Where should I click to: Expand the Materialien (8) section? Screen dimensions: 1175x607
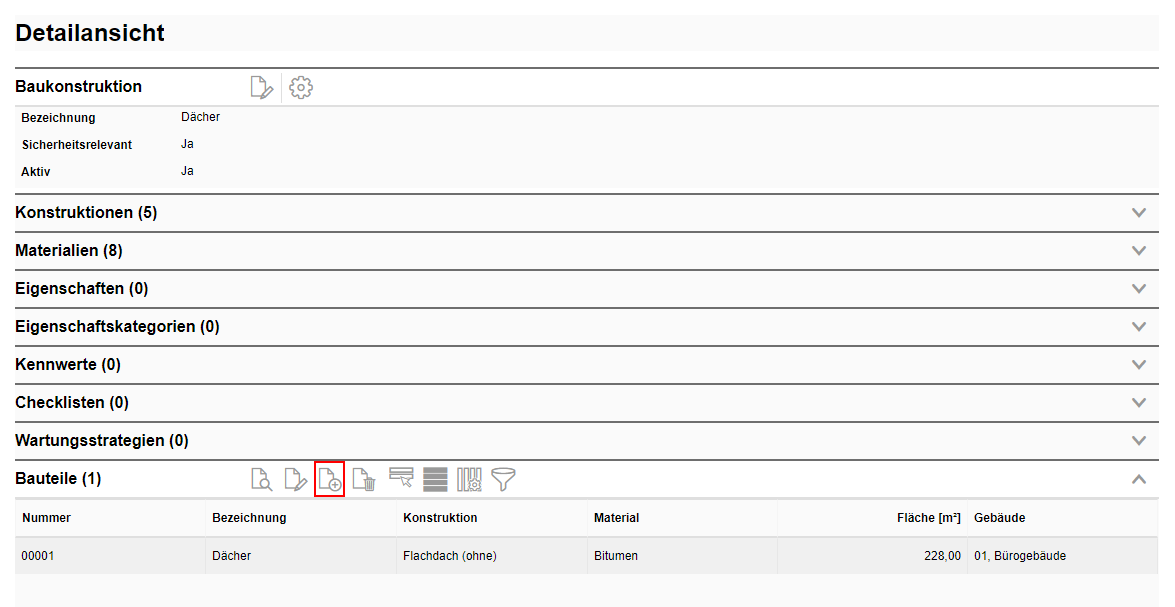(x=1138, y=251)
